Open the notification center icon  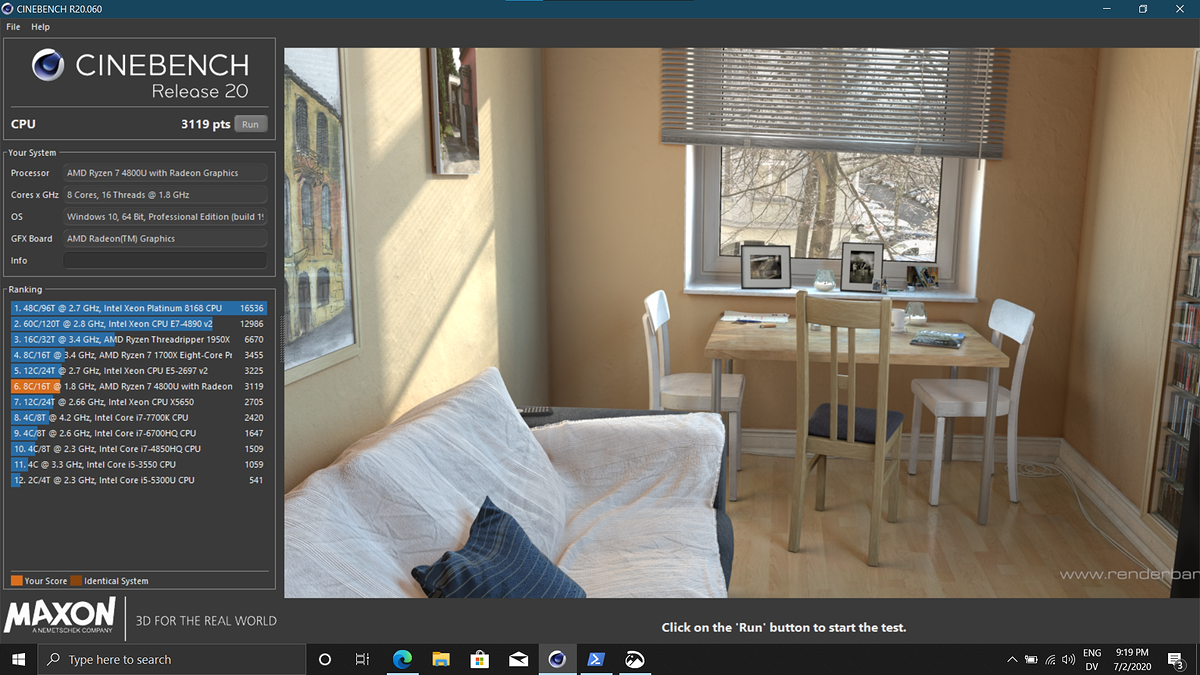1177,660
